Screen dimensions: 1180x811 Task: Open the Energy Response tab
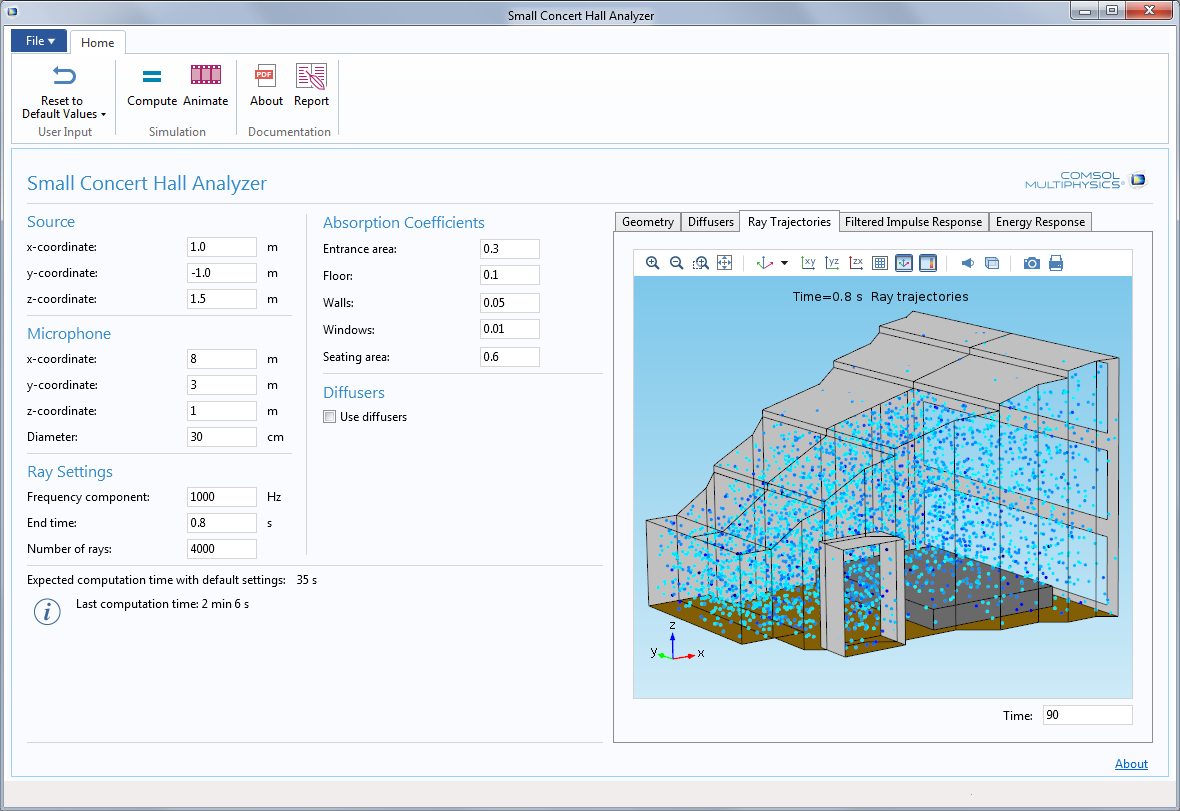point(1040,222)
